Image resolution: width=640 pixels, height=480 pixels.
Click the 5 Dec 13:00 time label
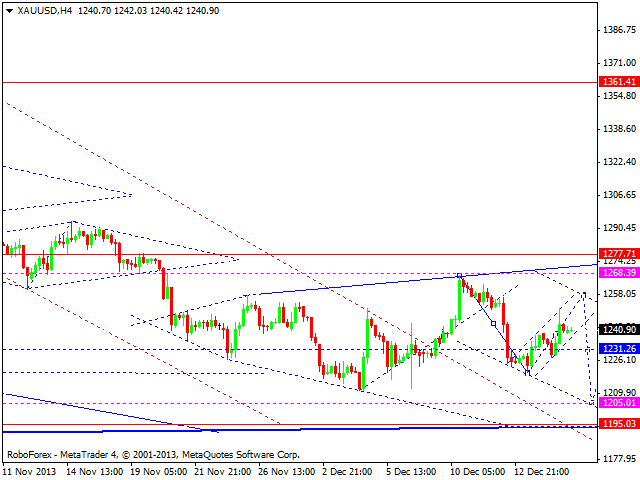pyautogui.click(x=411, y=472)
